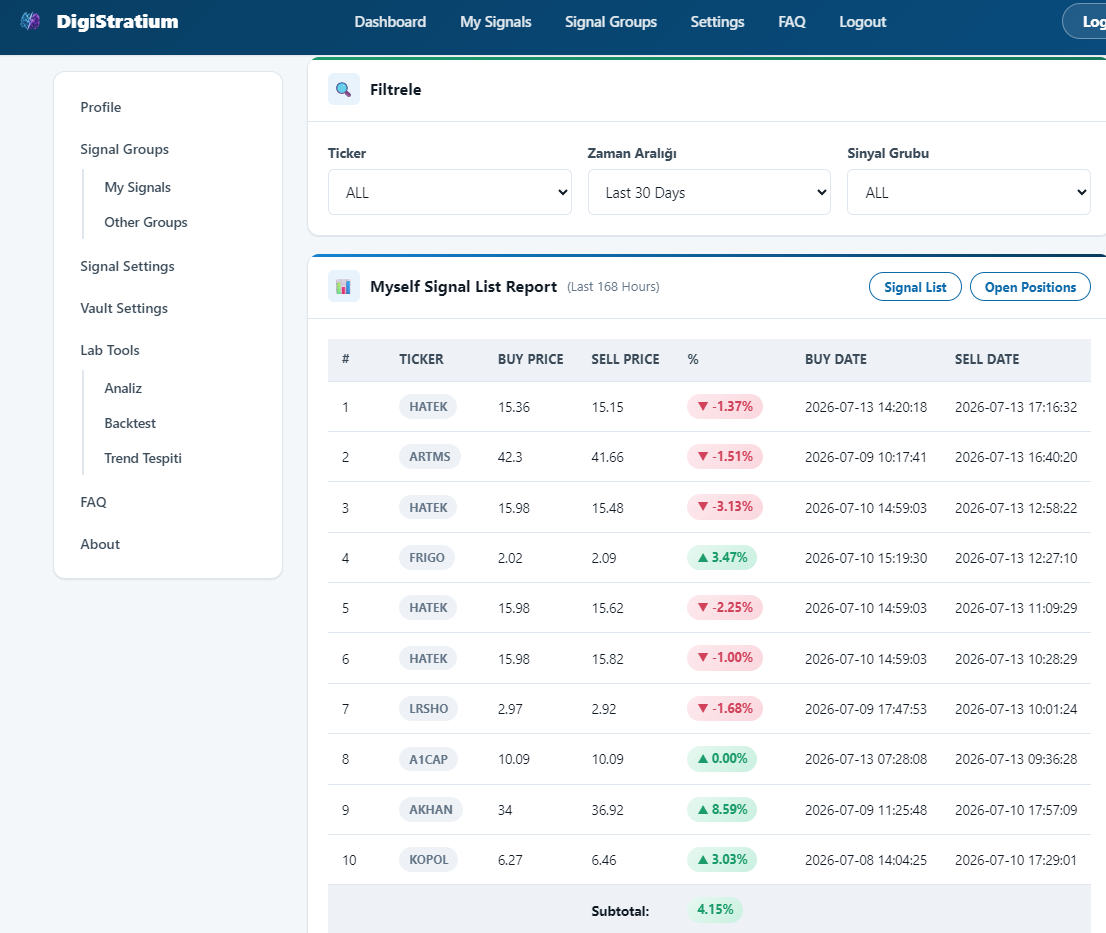Screen dimensions: 1106x933
Task: Click sell price 15.82 in row 6
Action: click(x=607, y=659)
